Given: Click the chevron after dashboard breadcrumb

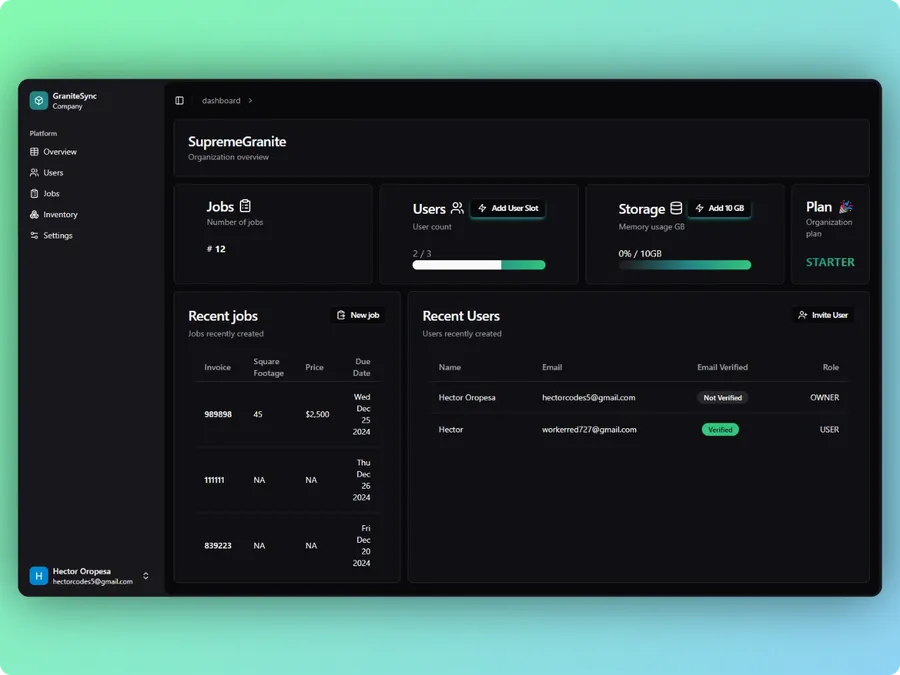Looking at the screenshot, I should tap(251, 101).
